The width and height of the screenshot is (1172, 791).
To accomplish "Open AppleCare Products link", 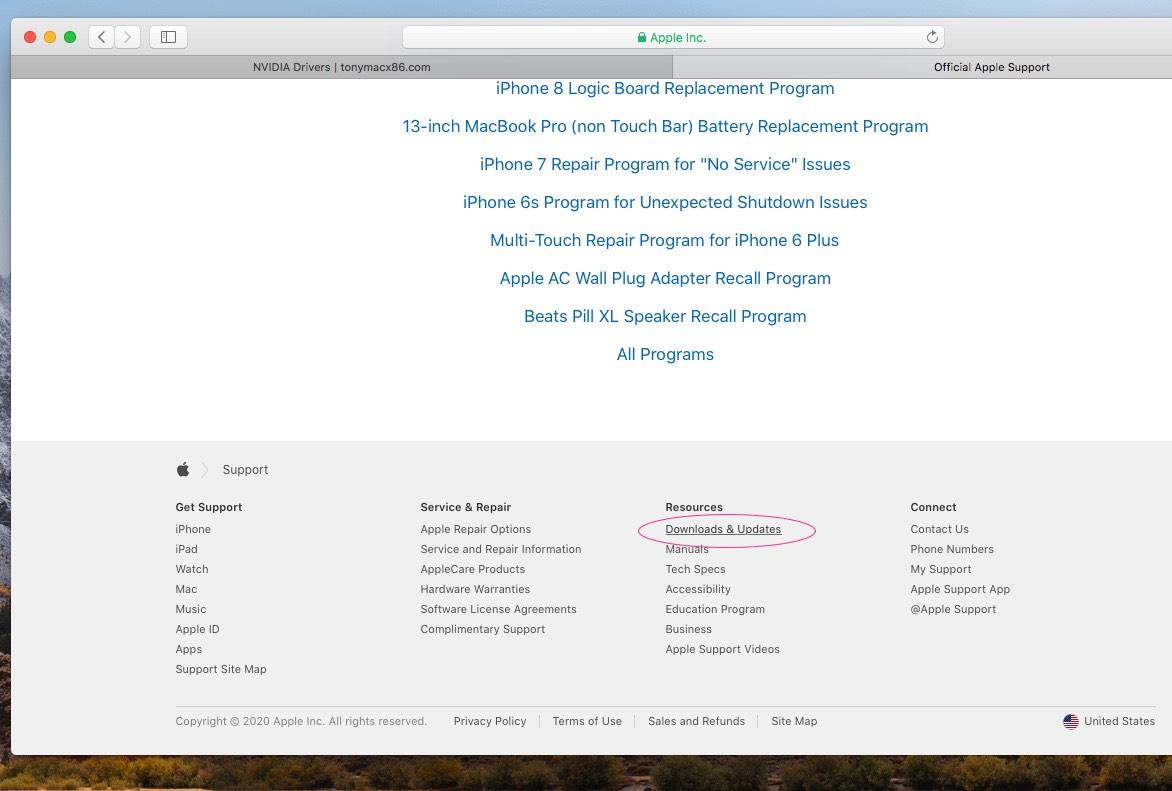I will click(472, 570).
